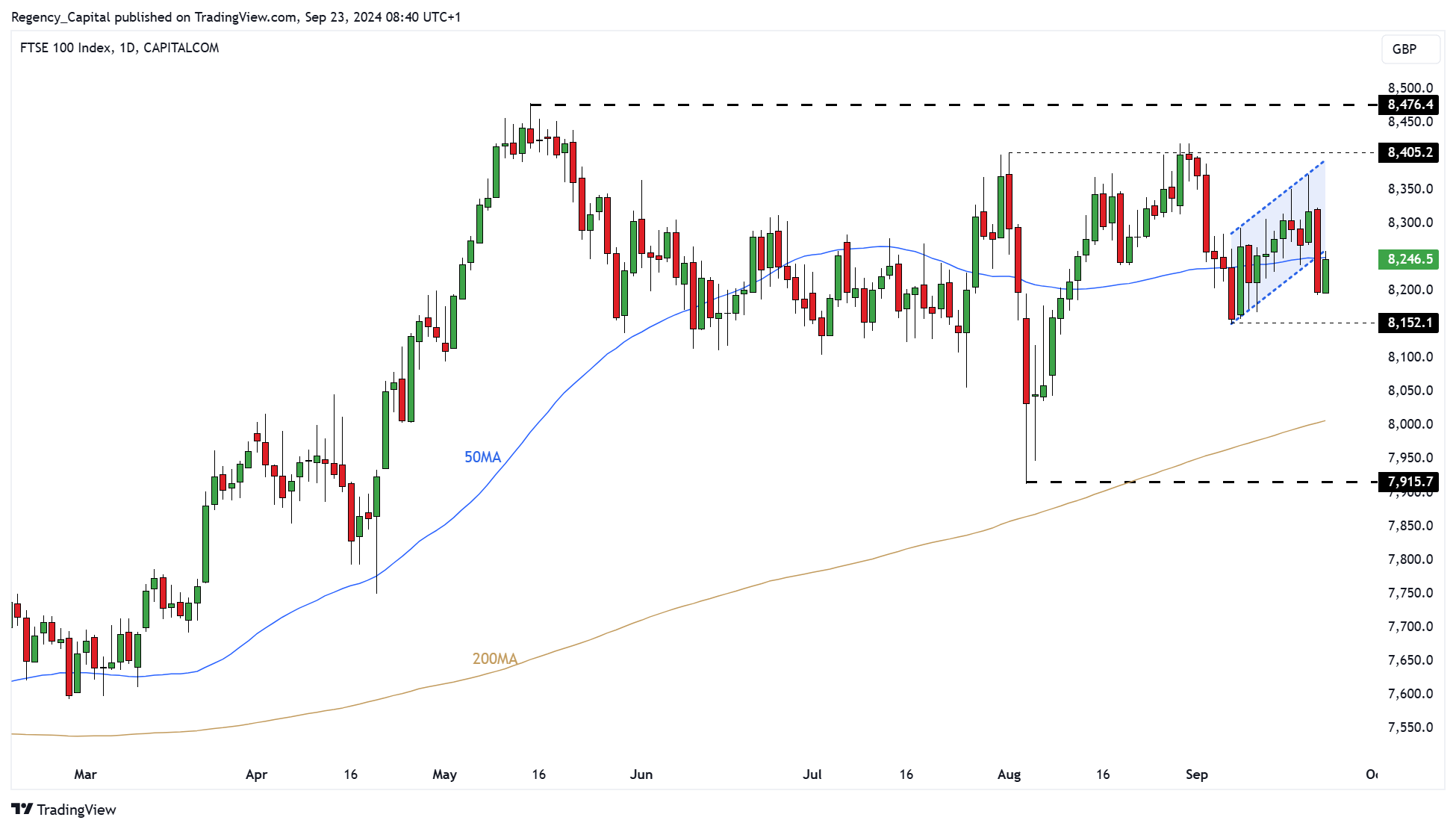
Task: Click the Jun date axis label
Action: point(641,774)
